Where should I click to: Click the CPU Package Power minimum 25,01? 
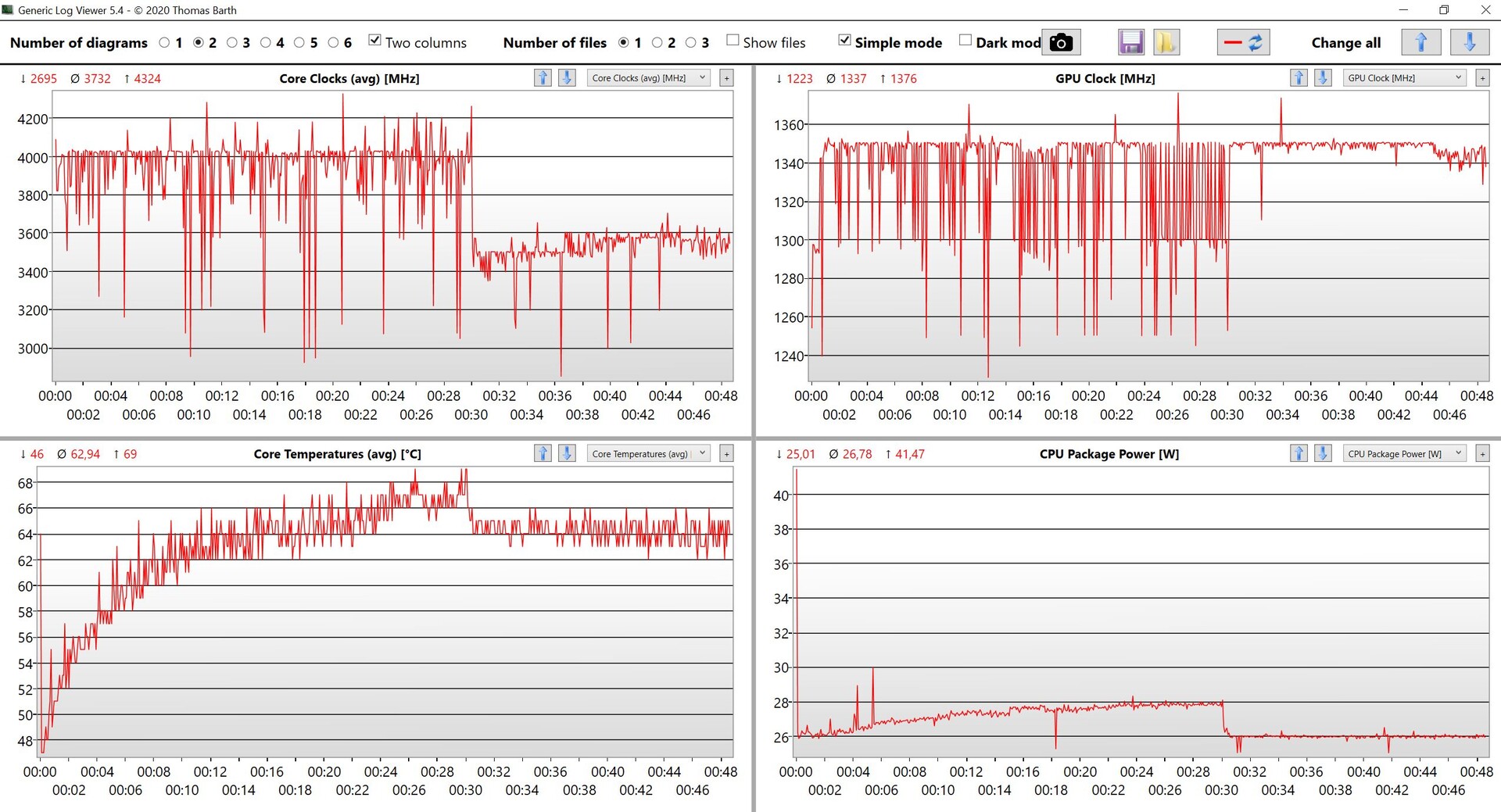tap(801, 454)
